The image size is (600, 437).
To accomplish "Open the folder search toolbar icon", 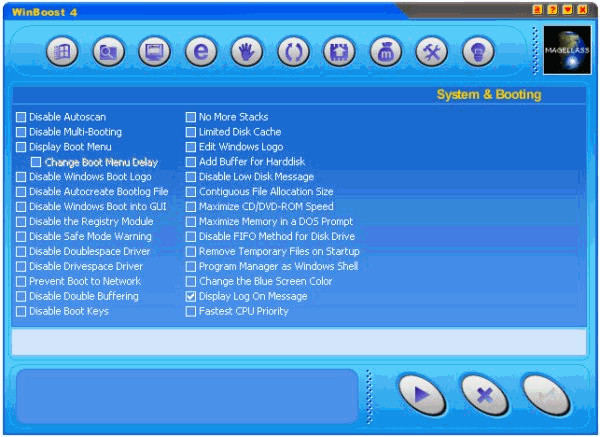I will pyautogui.click(x=108, y=52).
